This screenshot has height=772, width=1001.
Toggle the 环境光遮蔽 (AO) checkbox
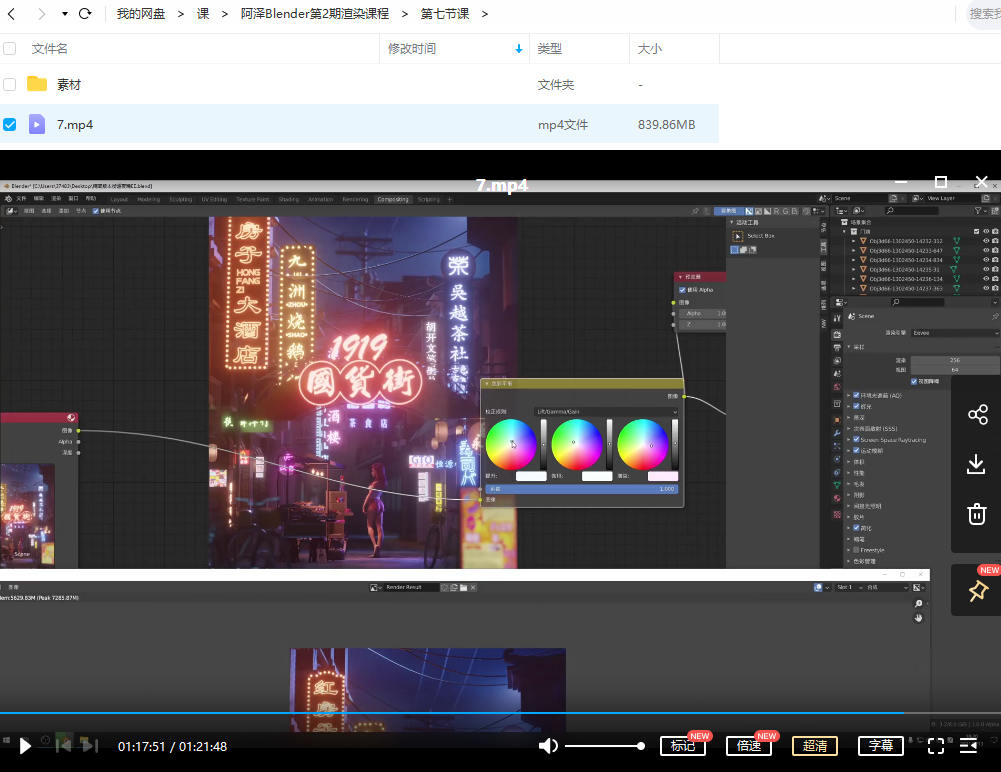(x=856, y=395)
